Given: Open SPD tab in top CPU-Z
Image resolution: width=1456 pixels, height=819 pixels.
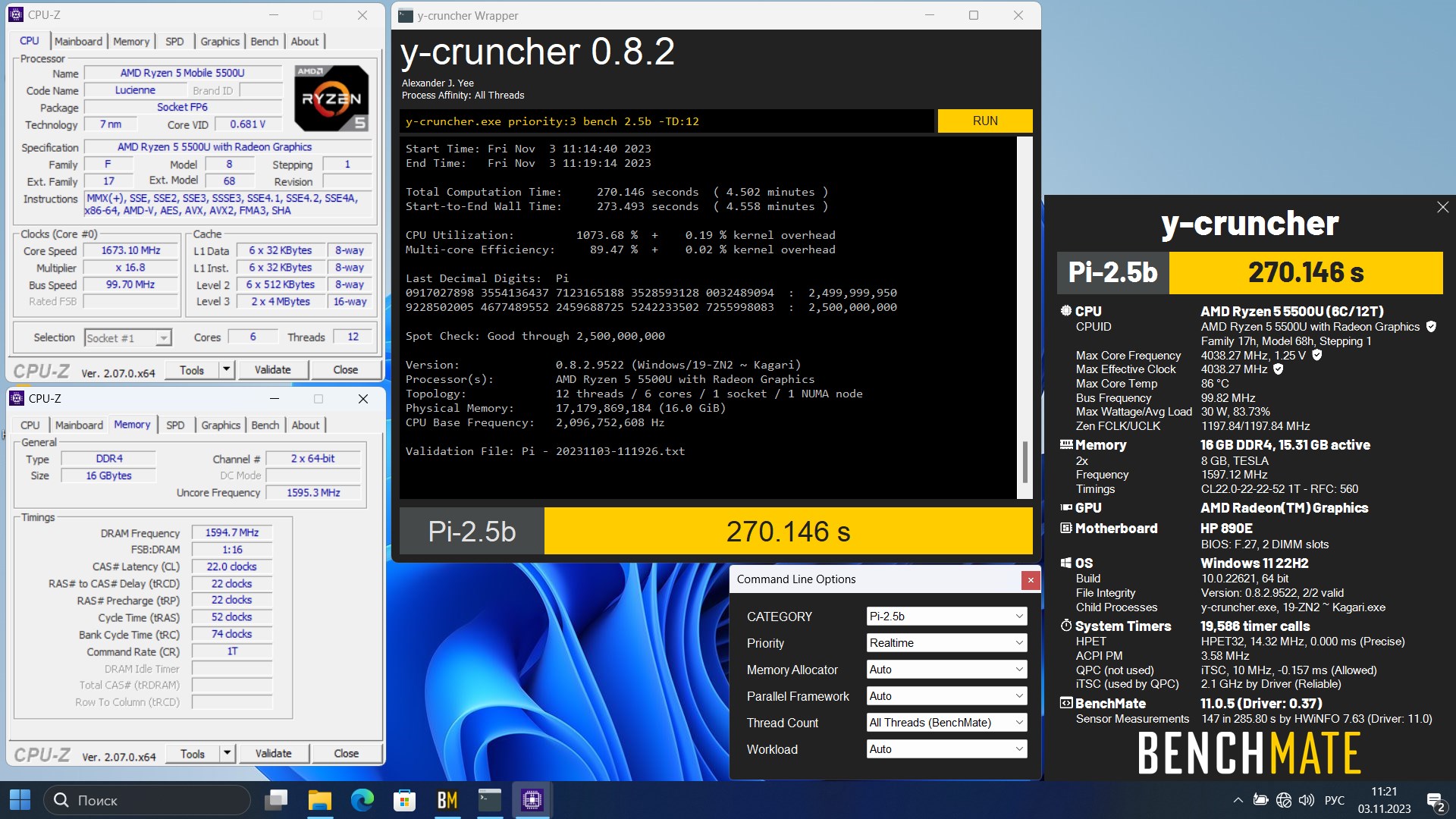Looking at the screenshot, I should [174, 42].
